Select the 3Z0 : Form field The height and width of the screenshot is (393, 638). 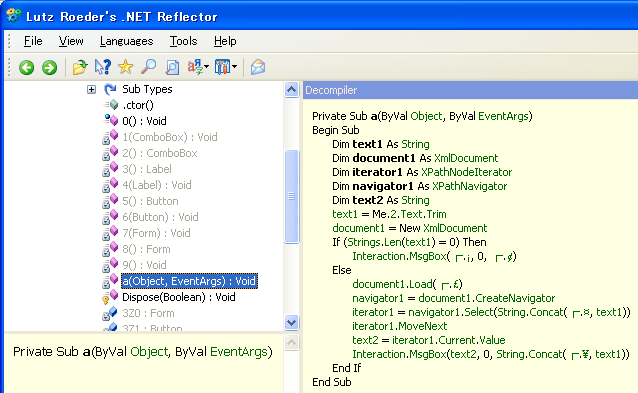click(x=148, y=313)
